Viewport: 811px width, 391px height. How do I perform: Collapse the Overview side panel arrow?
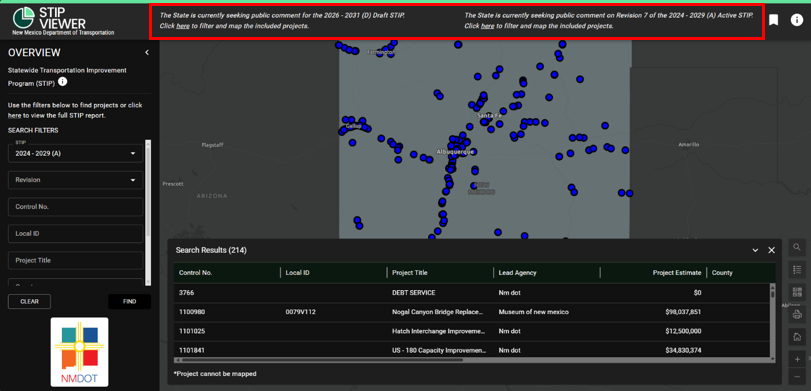click(147, 52)
